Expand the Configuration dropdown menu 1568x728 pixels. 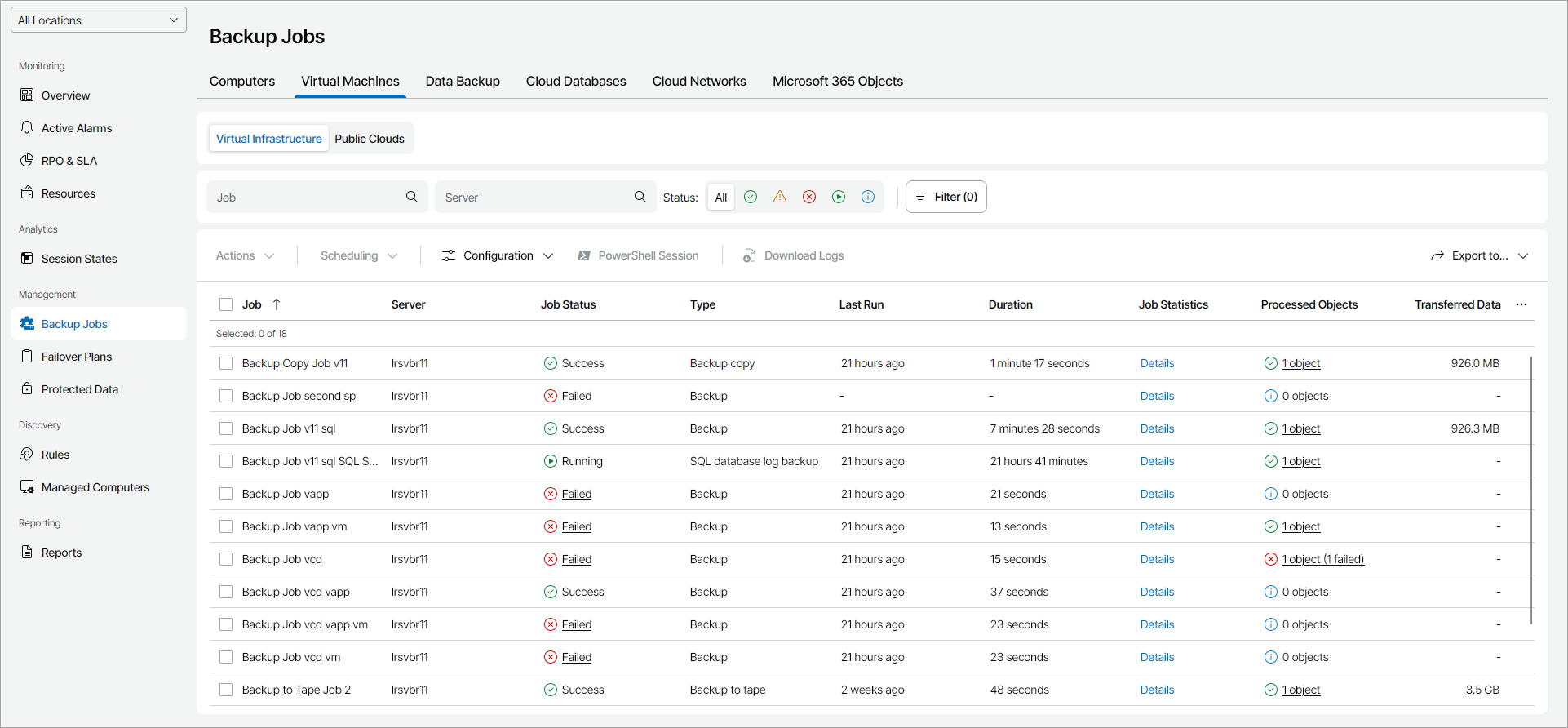point(498,255)
